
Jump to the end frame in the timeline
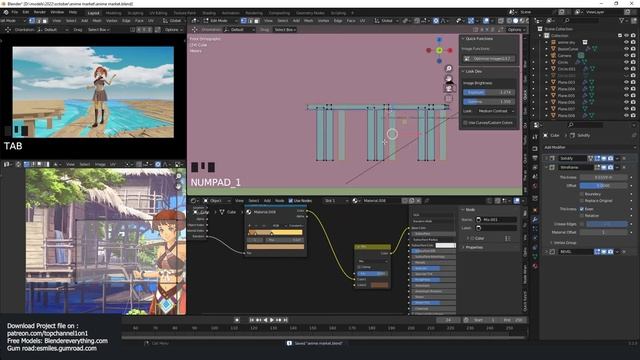(286, 320)
